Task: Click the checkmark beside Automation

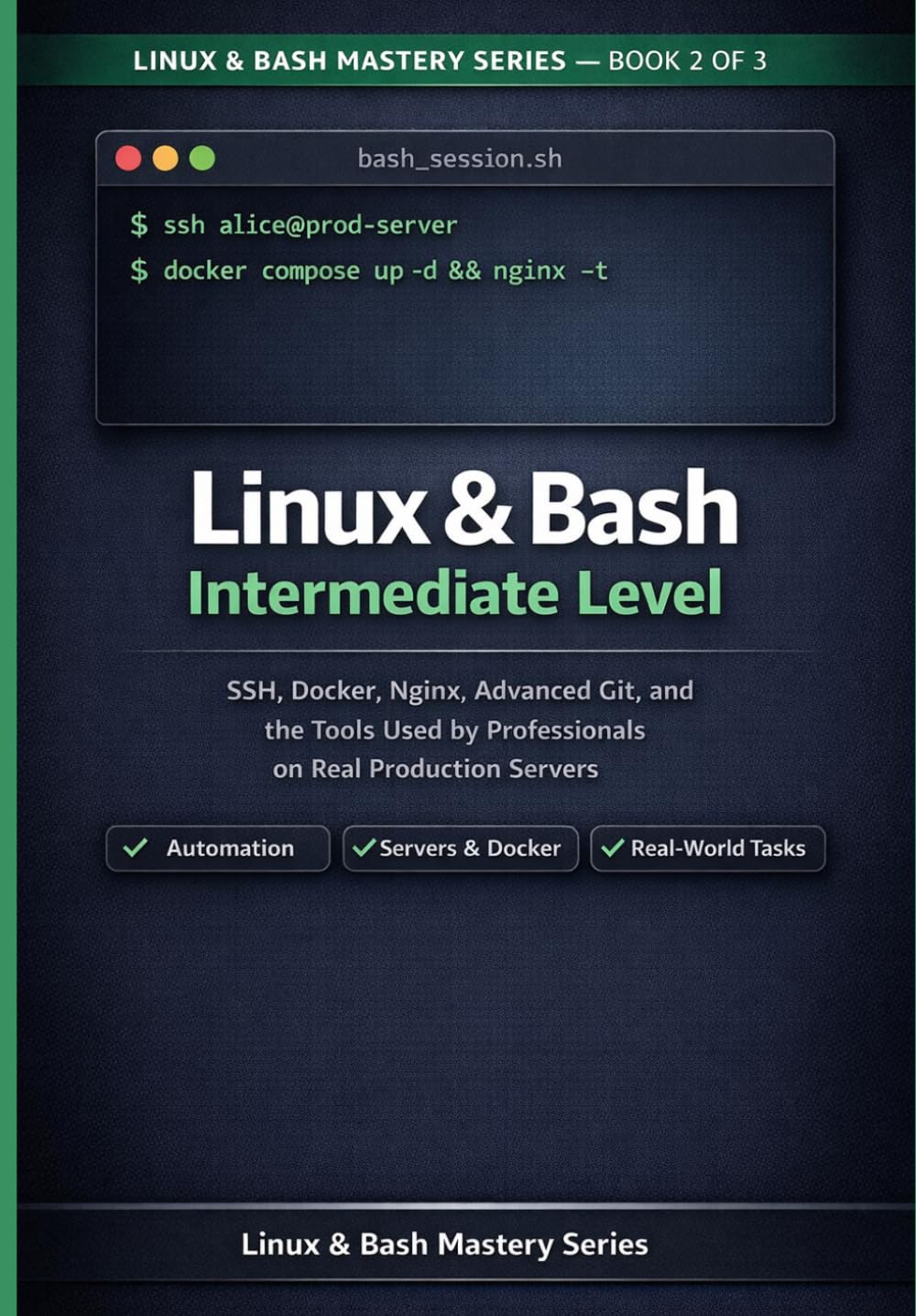Action: 136,848
